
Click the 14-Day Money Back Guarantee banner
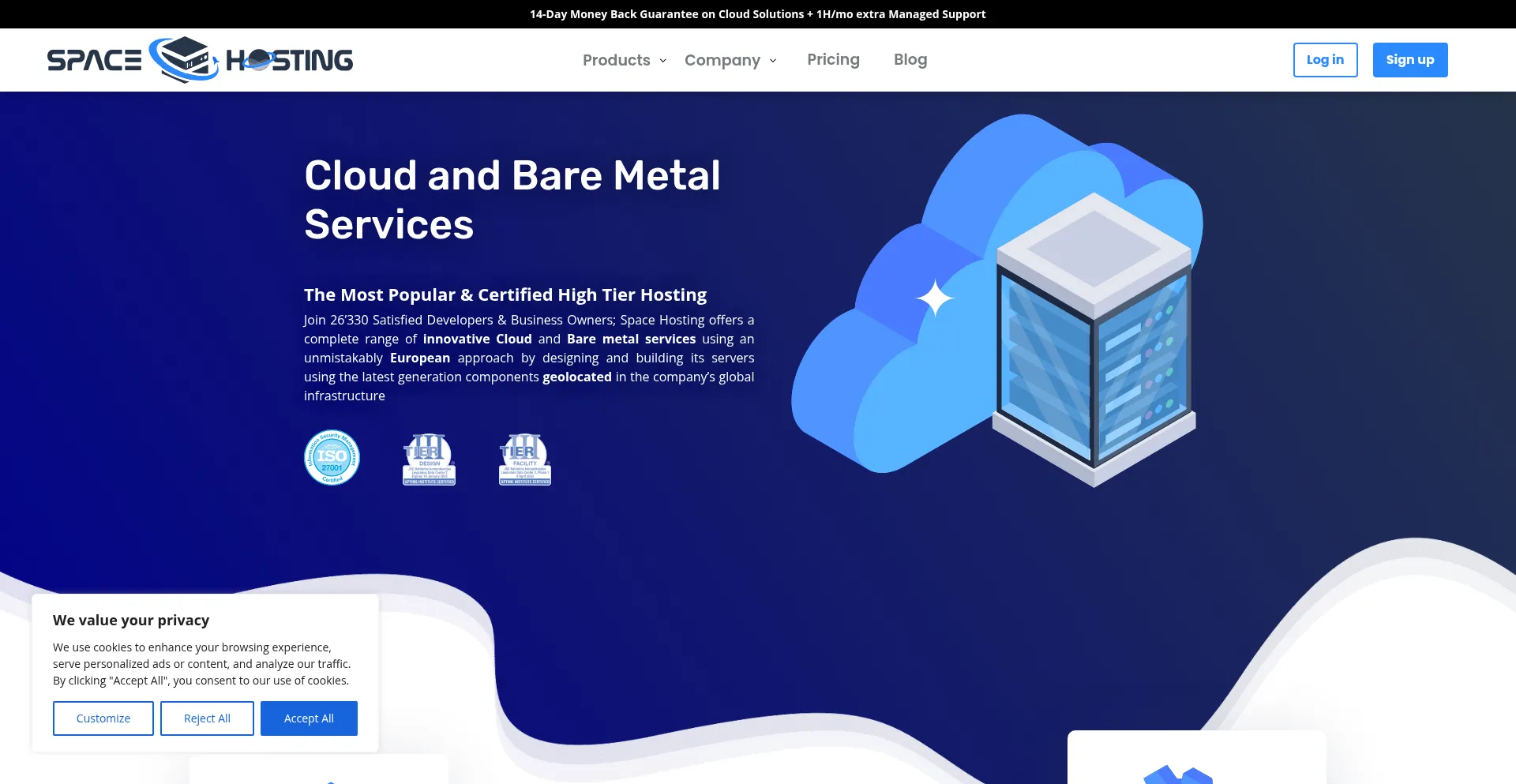(757, 14)
